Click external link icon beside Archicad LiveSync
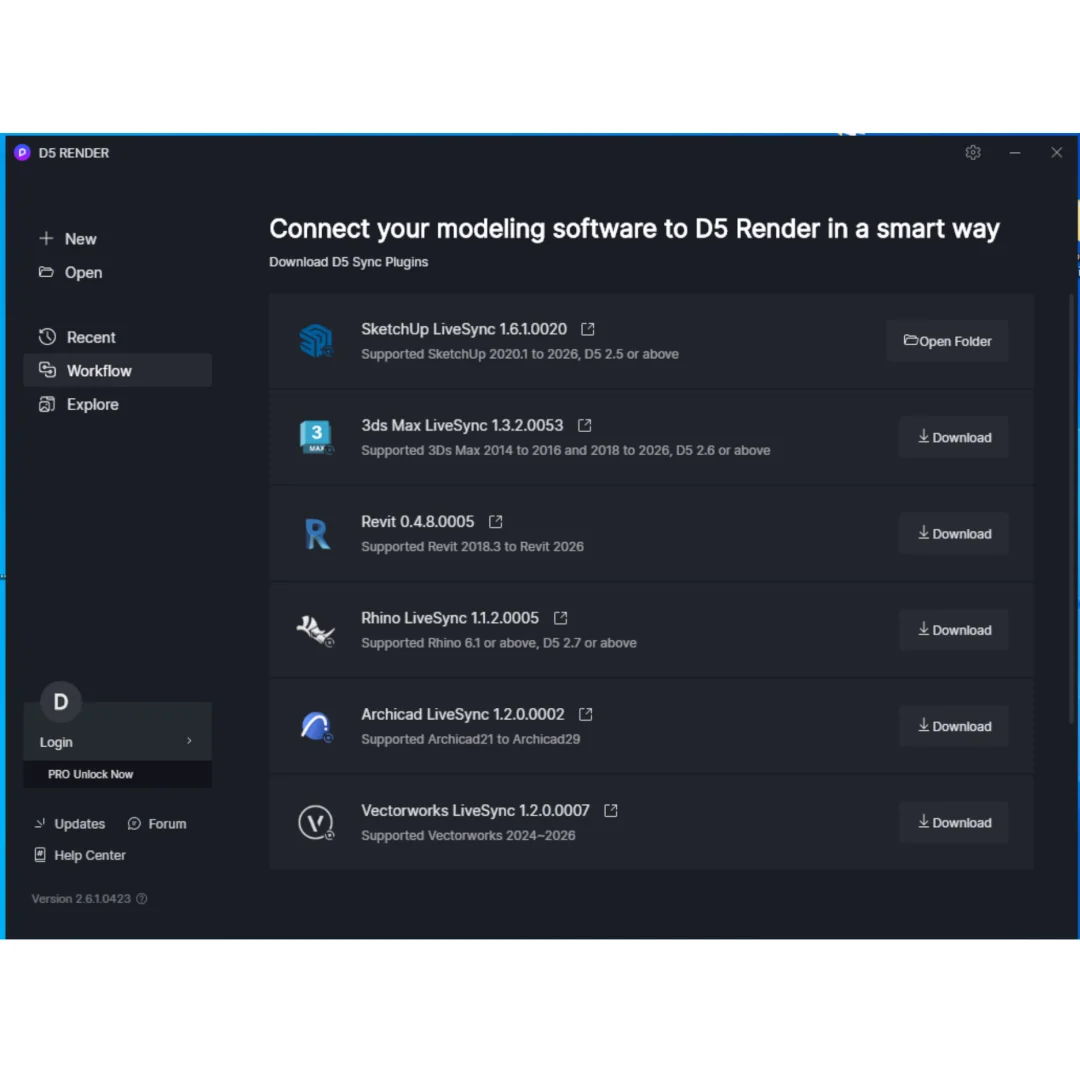The image size is (1080, 1080). coord(585,714)
